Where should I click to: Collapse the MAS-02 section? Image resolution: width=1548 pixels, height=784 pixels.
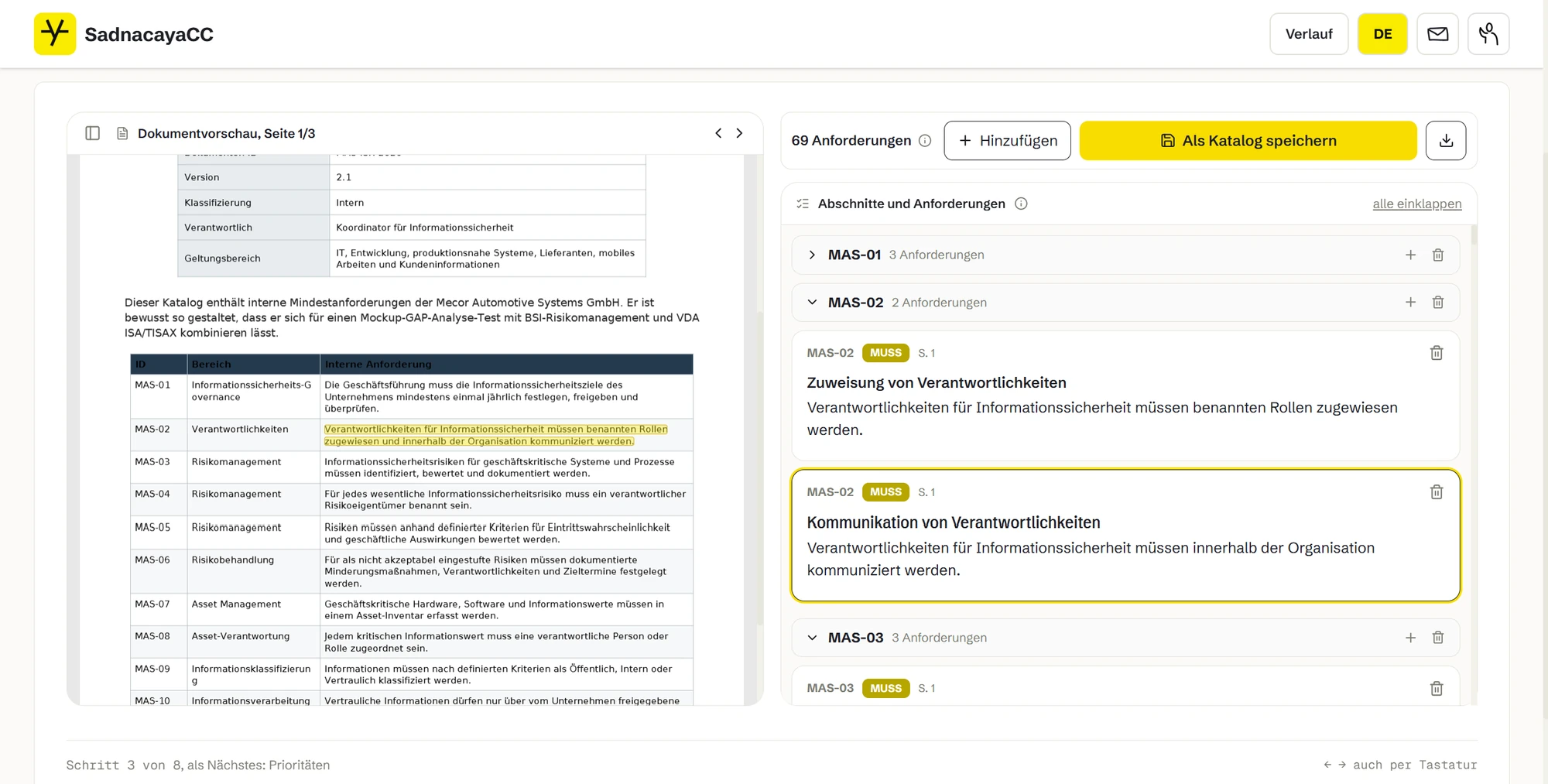coord(812,303)
